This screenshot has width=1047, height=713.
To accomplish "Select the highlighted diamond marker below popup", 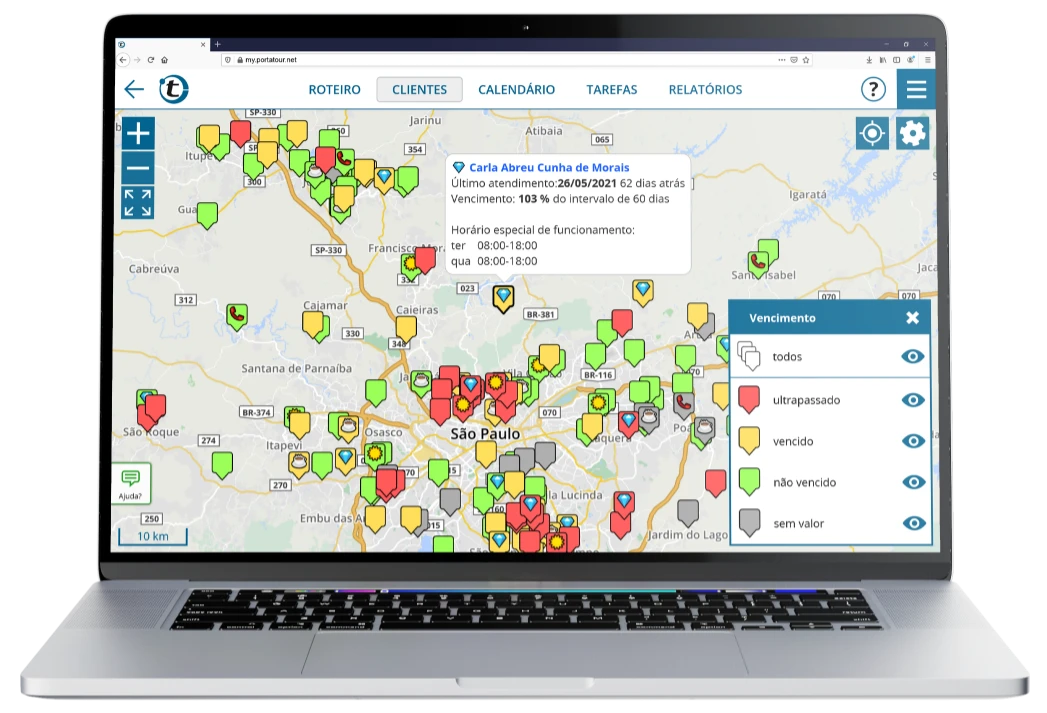I will coord(503,298).
